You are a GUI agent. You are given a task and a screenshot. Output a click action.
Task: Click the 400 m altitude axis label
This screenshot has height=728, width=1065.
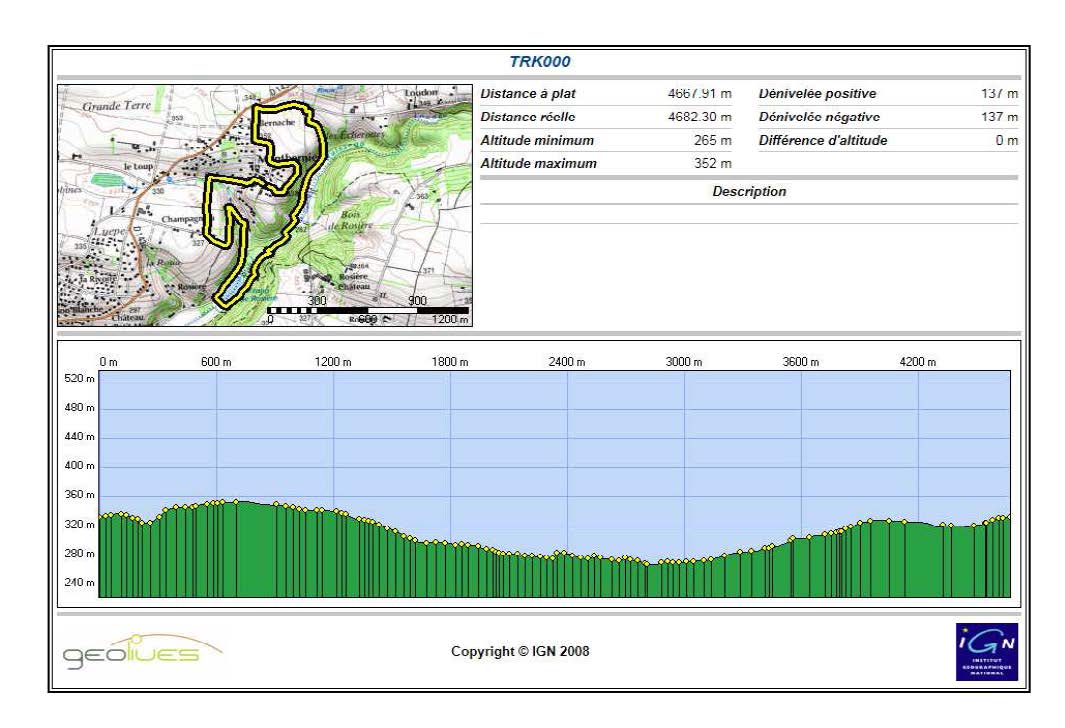point(79,466)
